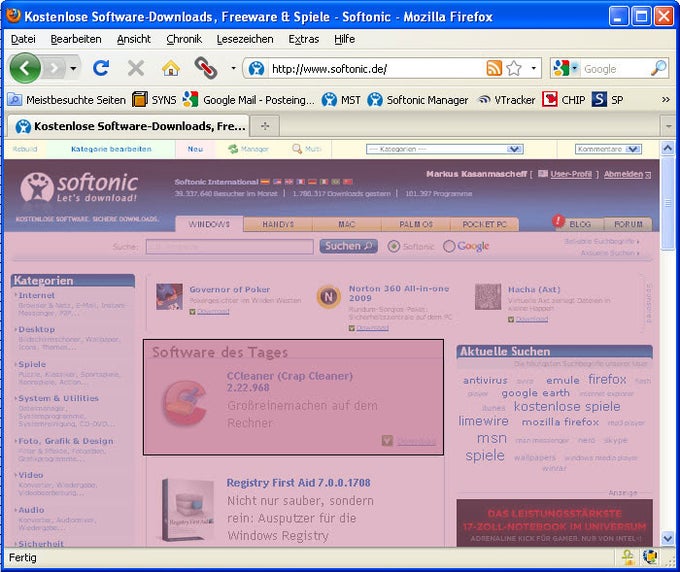Switch to the MAC tab
This screenshot has height=572, width=680.
tap(347, 224)
